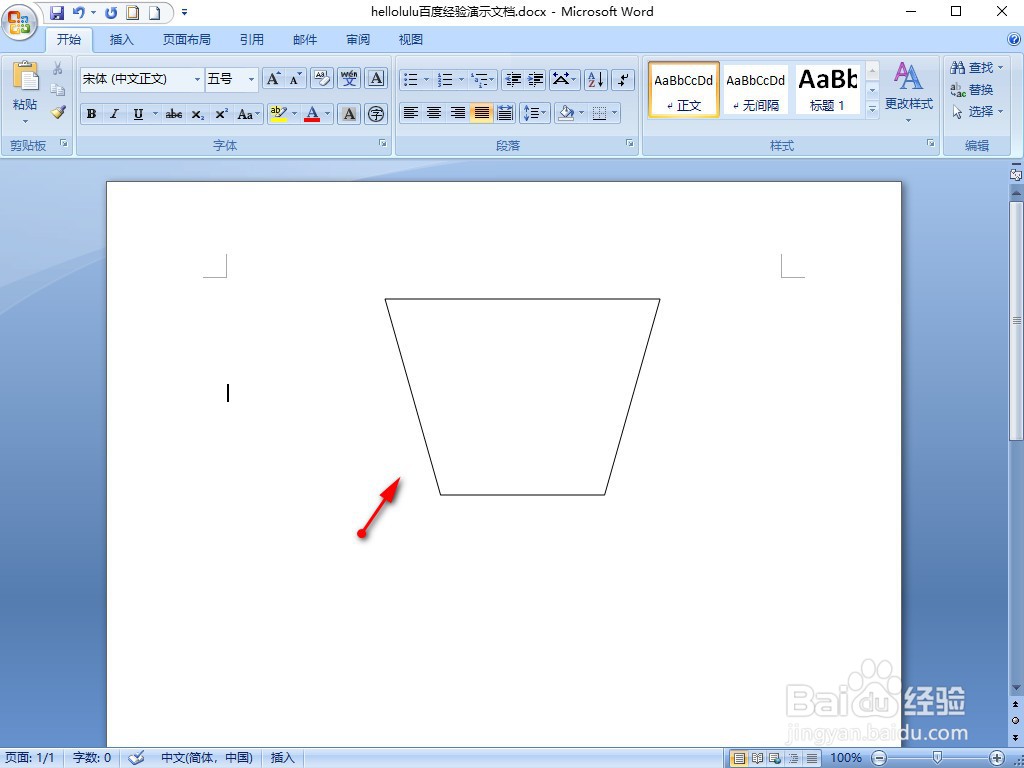Open the 选择 menu
1024x768 pixels.
tap(976, 112)
